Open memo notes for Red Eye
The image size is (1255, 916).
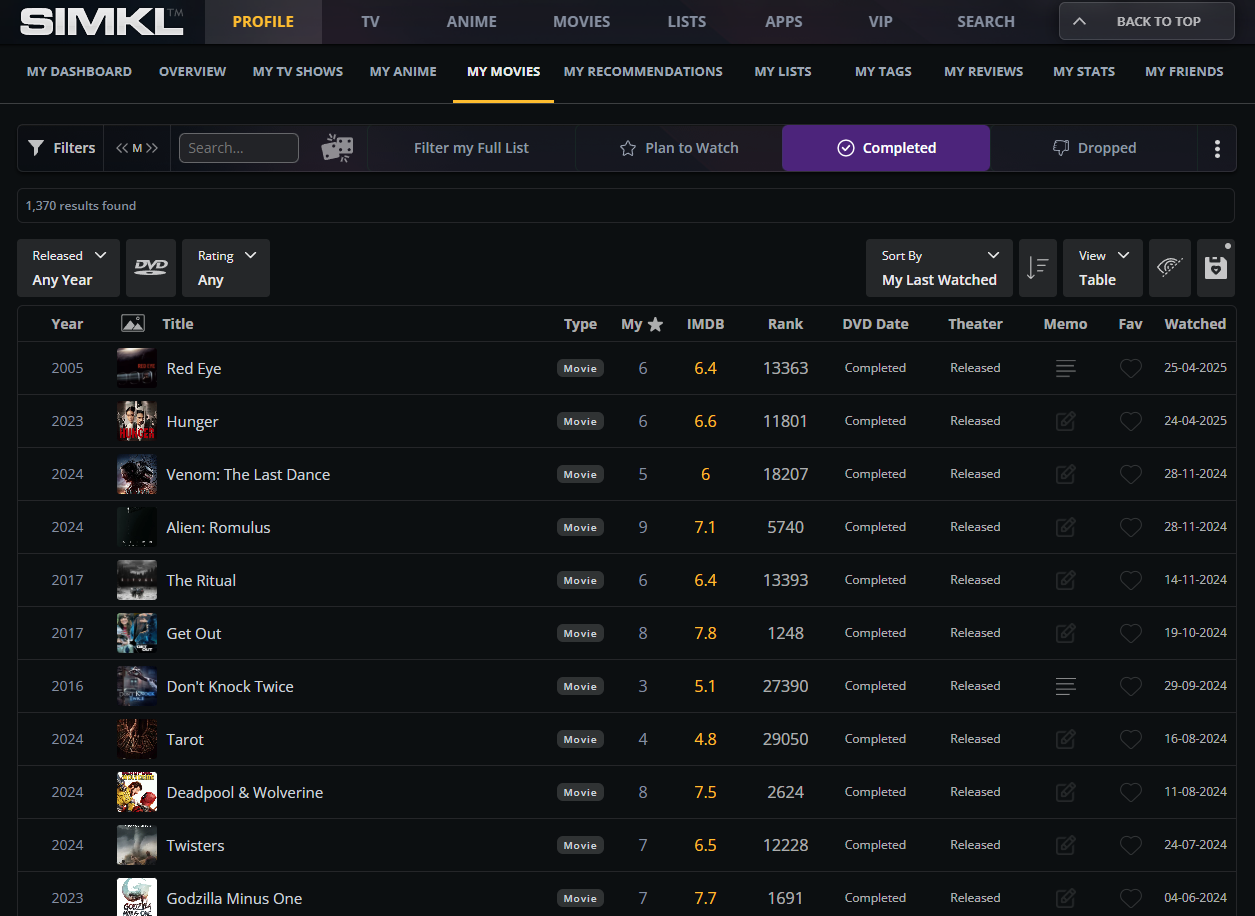(1066, 369)
